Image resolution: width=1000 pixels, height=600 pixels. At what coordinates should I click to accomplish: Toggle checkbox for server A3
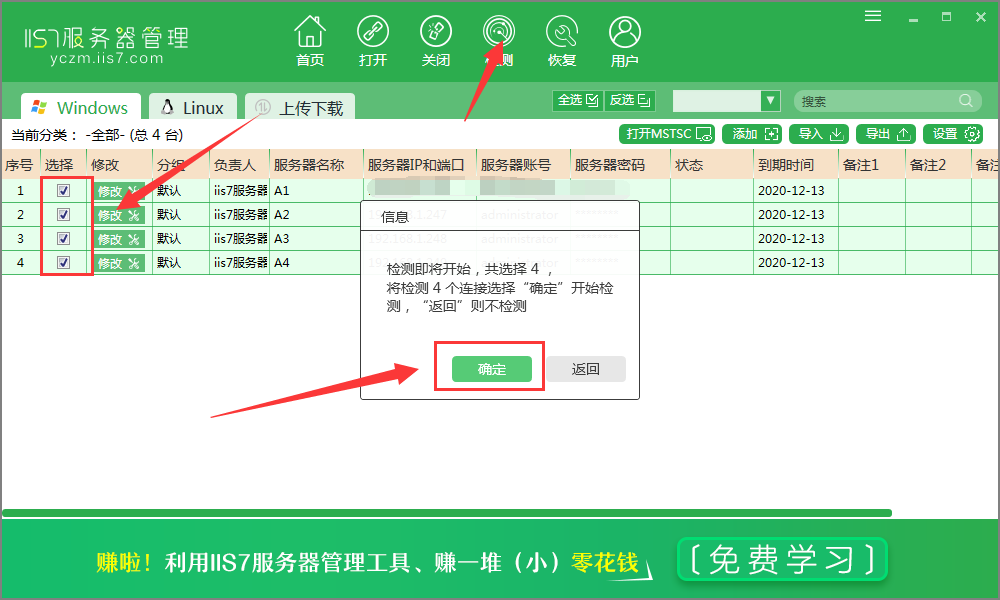[x=63, y=238]
